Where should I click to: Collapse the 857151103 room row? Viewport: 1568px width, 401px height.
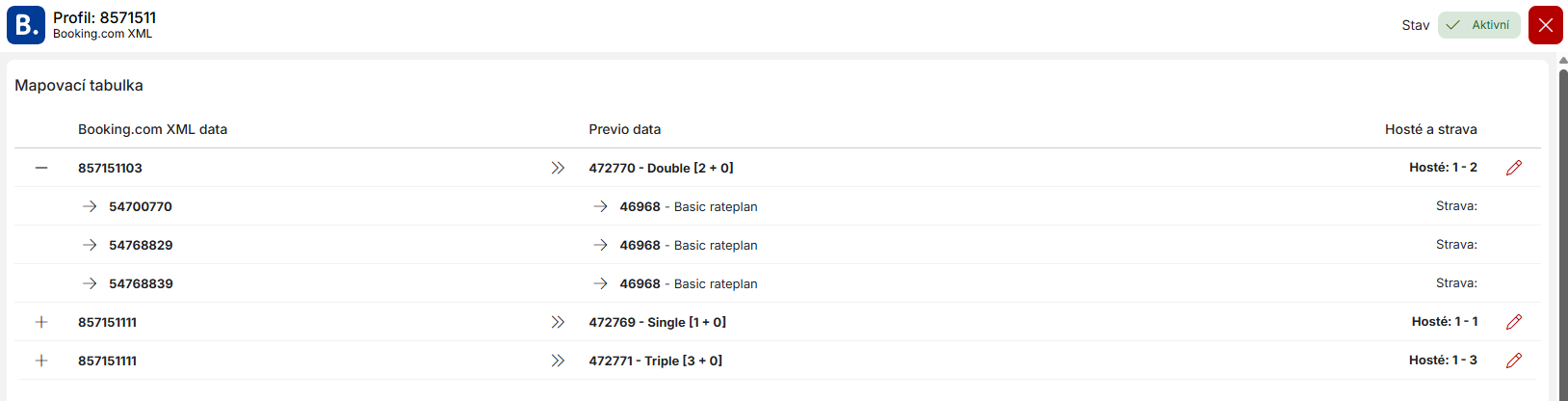41,168
